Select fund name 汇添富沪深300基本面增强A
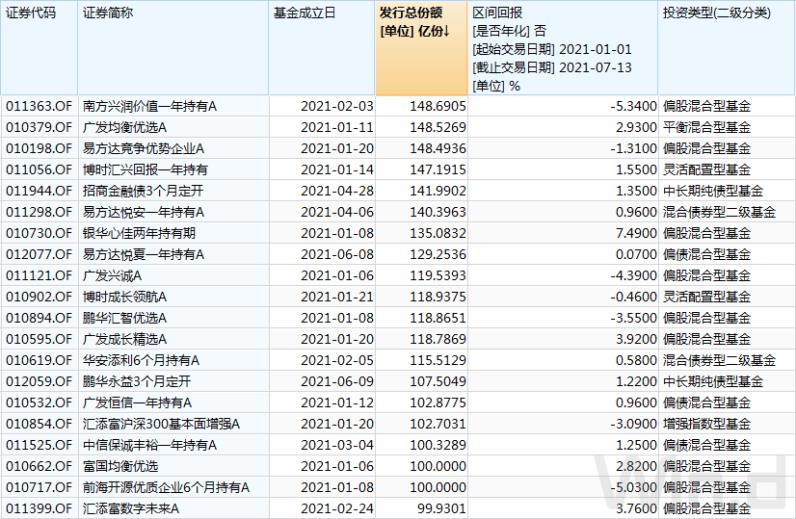The width and height of the screenshot is (796, 519). point(161,424)
